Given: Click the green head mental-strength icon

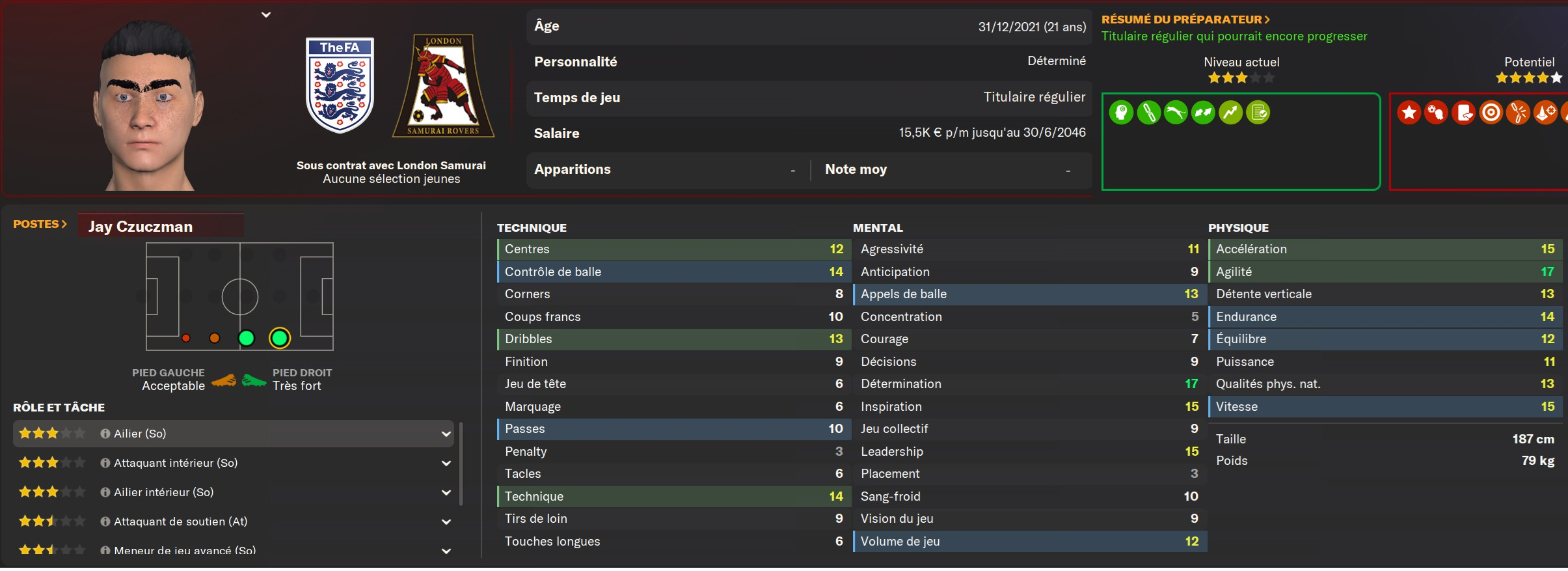Looking at the screenshot, I should [1121, 113].
